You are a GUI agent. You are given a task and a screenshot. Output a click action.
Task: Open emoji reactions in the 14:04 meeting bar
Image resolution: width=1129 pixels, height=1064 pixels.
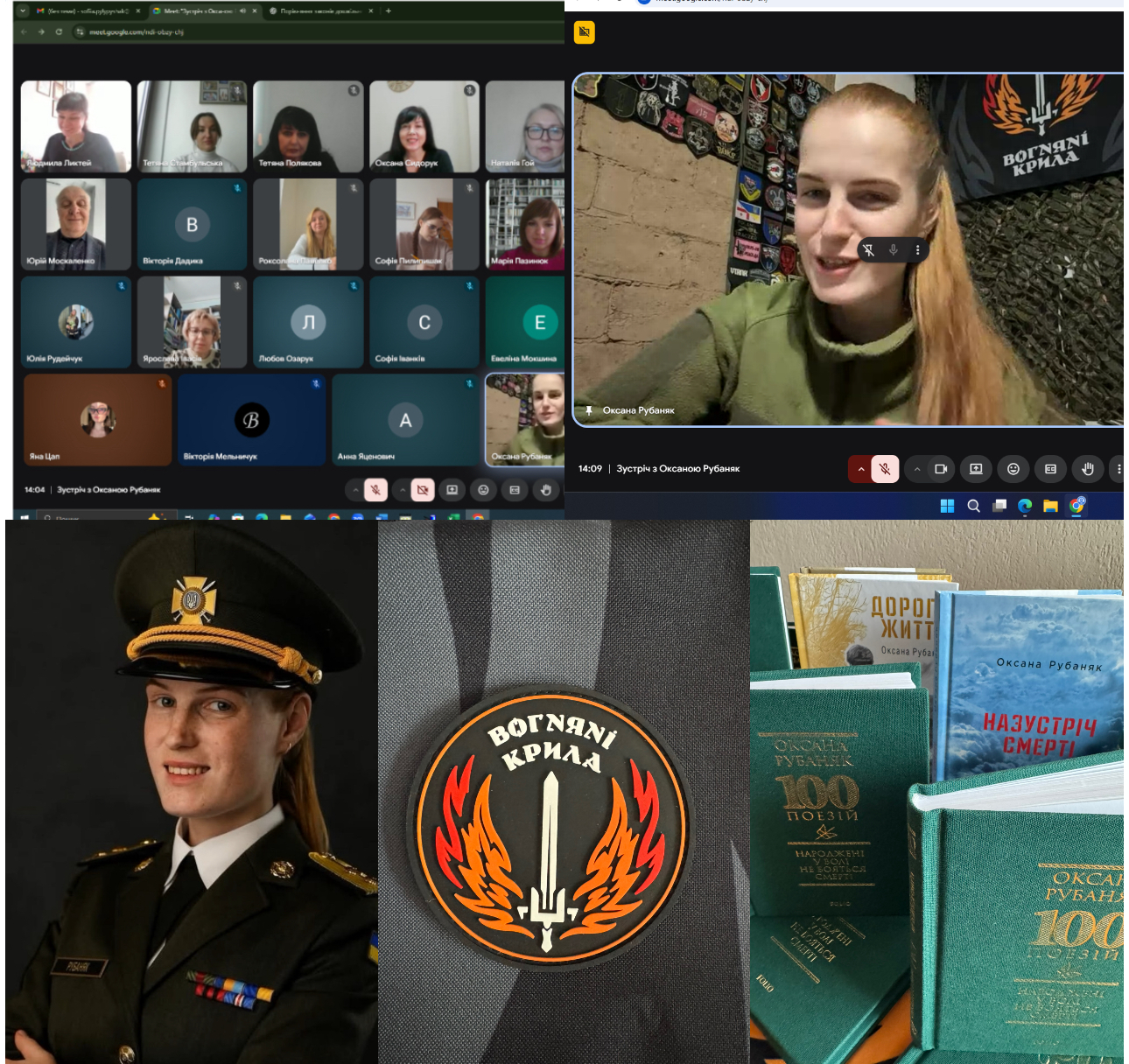click(x=483, y=490)
